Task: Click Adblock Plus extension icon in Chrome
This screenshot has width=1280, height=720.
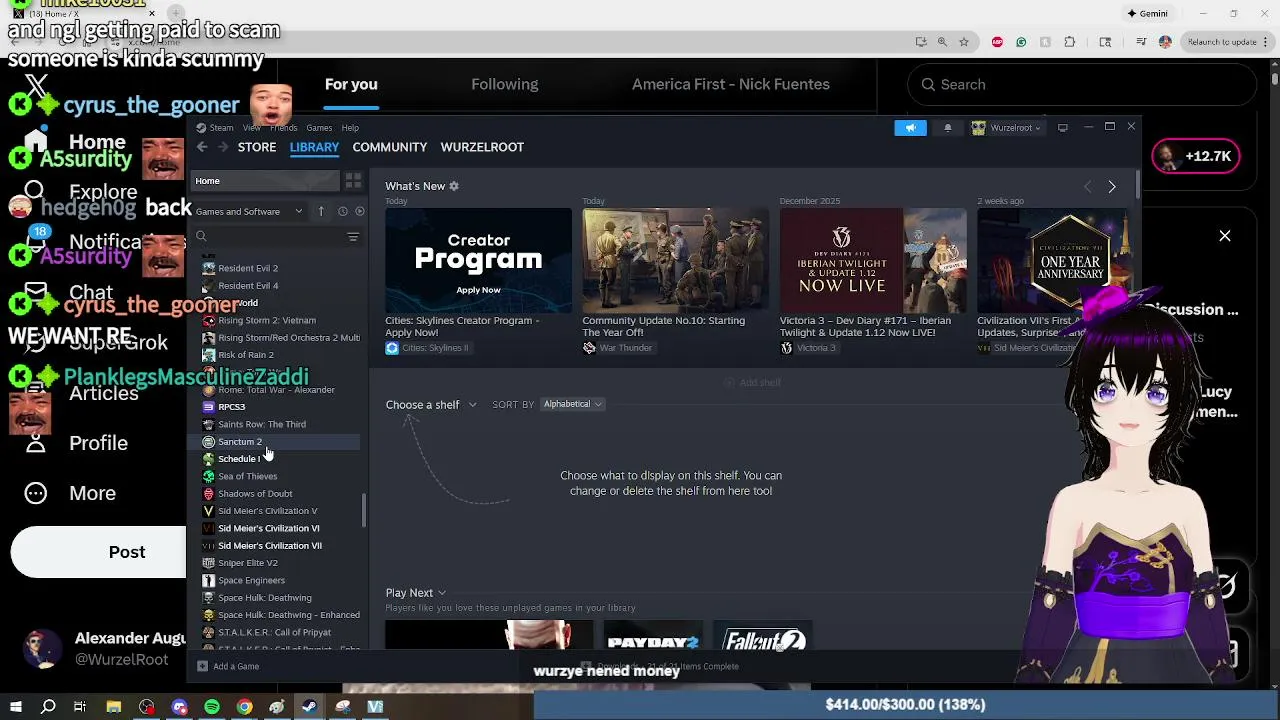Action: pos(997,42)
